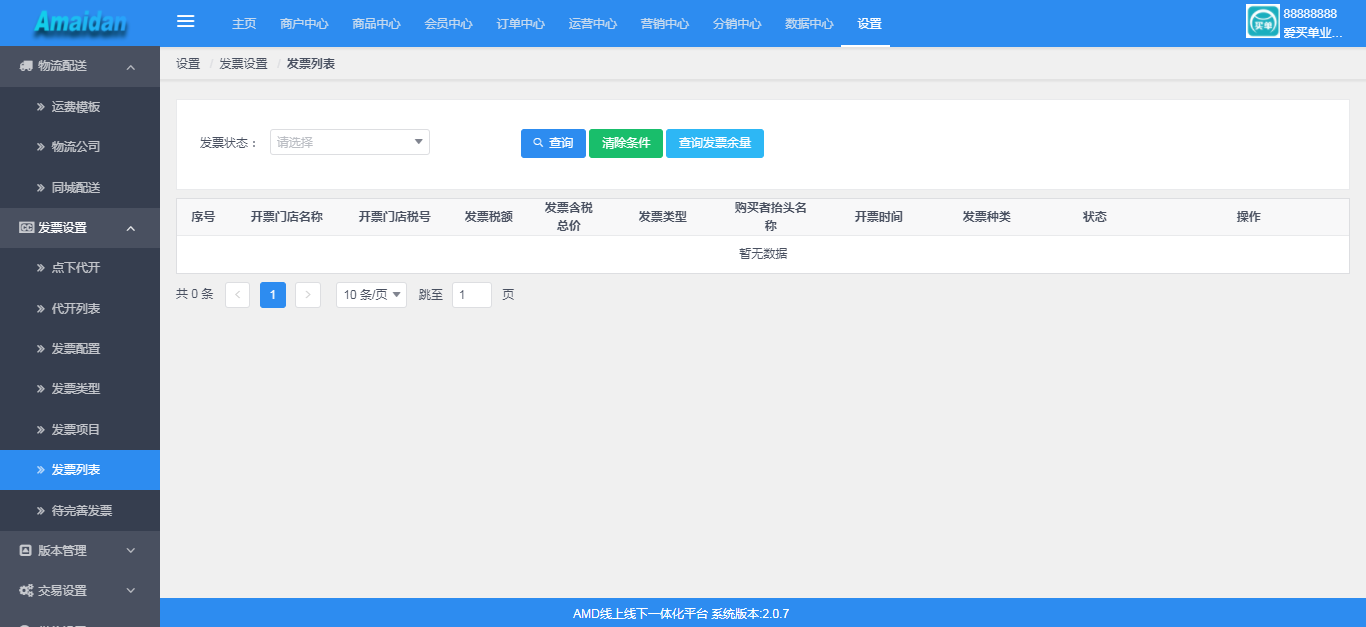The height and width of the screenshot is (627, 1366).
Task: Open 主页 in the top navigation
Action: (244, 24)
